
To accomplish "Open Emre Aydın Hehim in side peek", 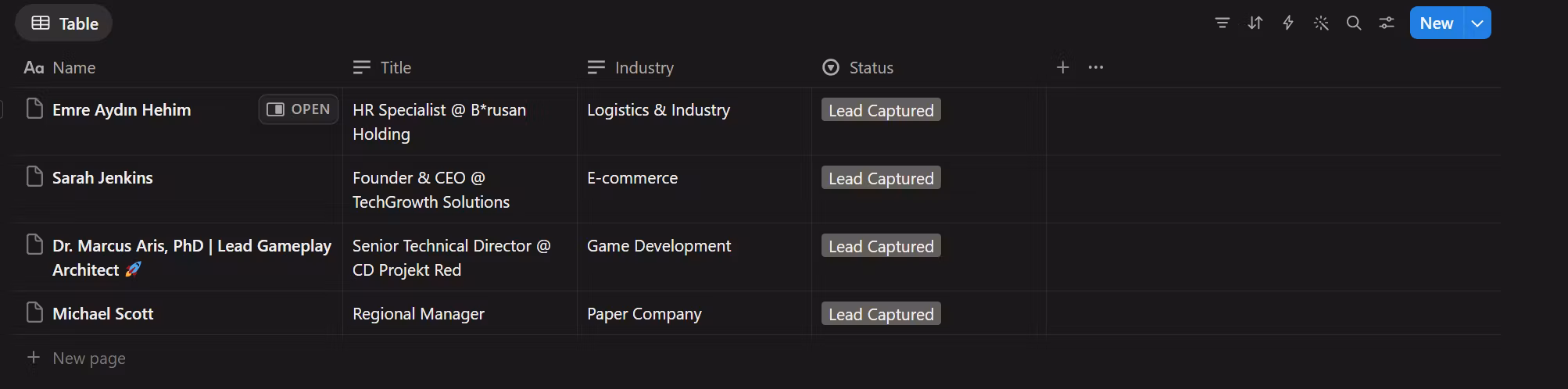I will pyautogui.click(x=299, y=109).
